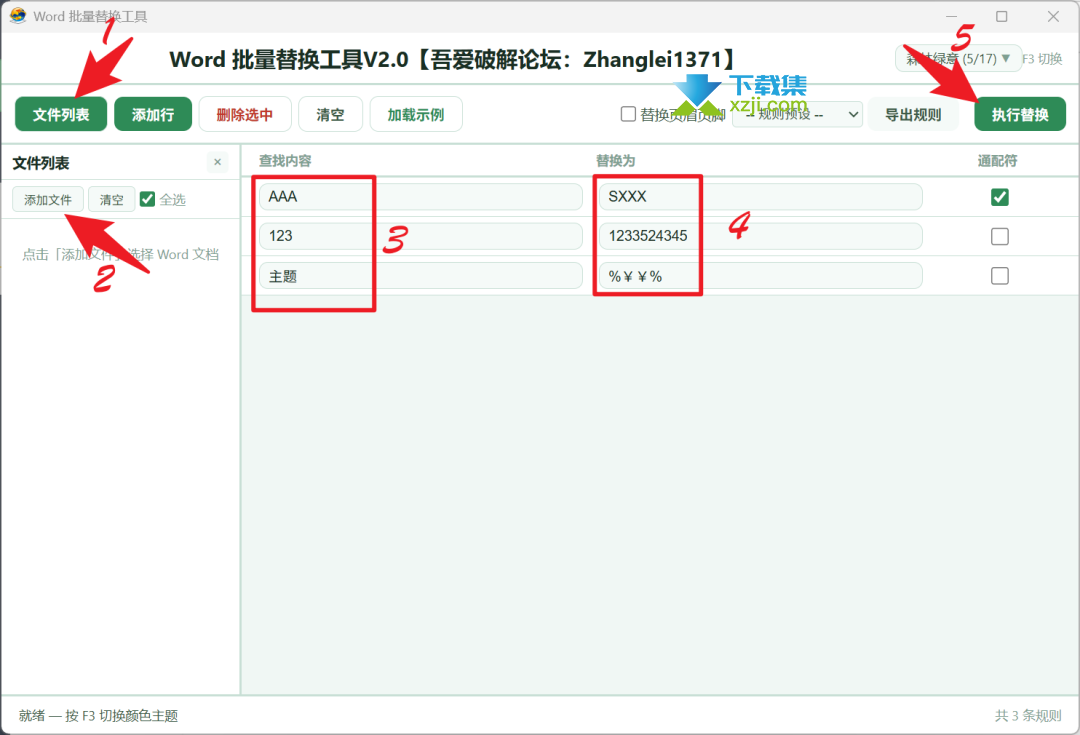The height and width of the screenshot is (735, 1080).
Task: Click the replace field containing SXXX
Action: point(760,197)
